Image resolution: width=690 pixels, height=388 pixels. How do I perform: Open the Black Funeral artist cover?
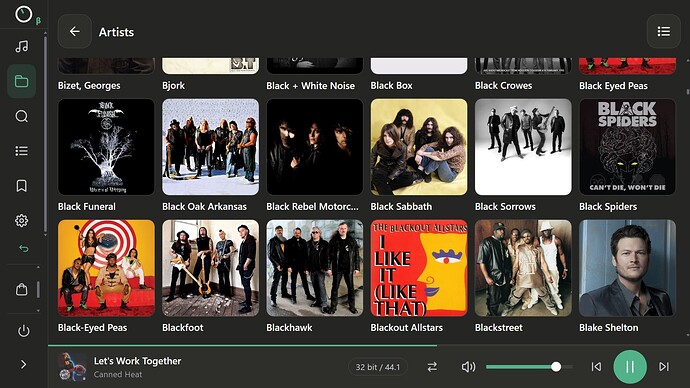pyautogui.click(x=106, y=147)
